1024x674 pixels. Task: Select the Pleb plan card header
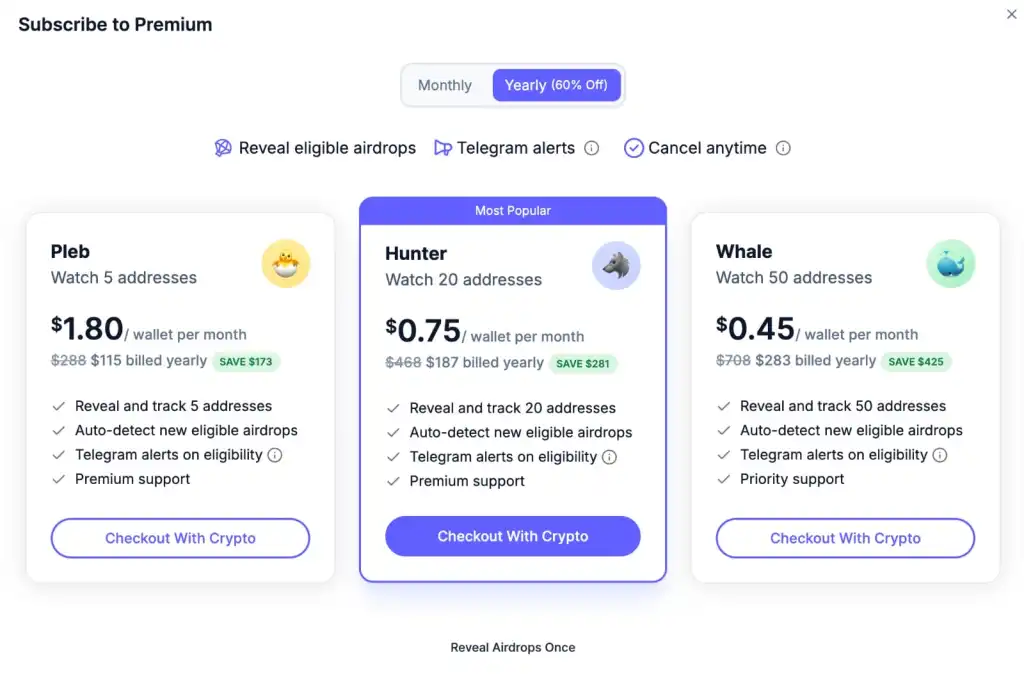point(70,251)
